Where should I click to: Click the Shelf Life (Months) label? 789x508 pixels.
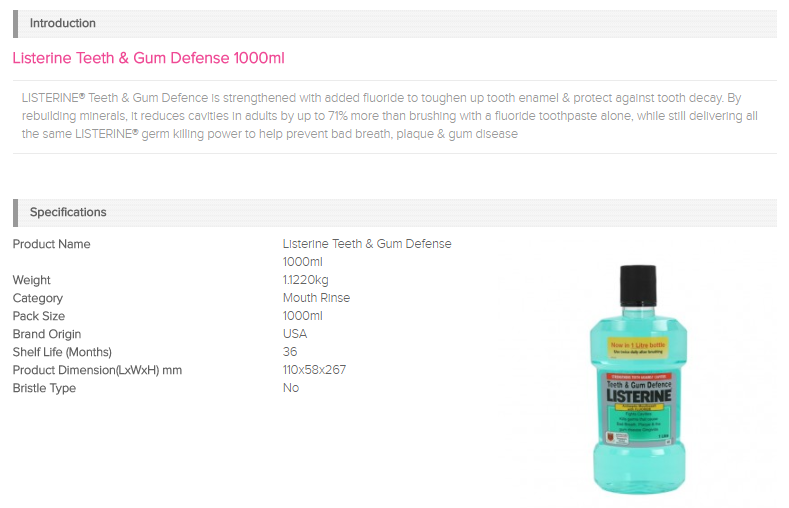point(62,352)
